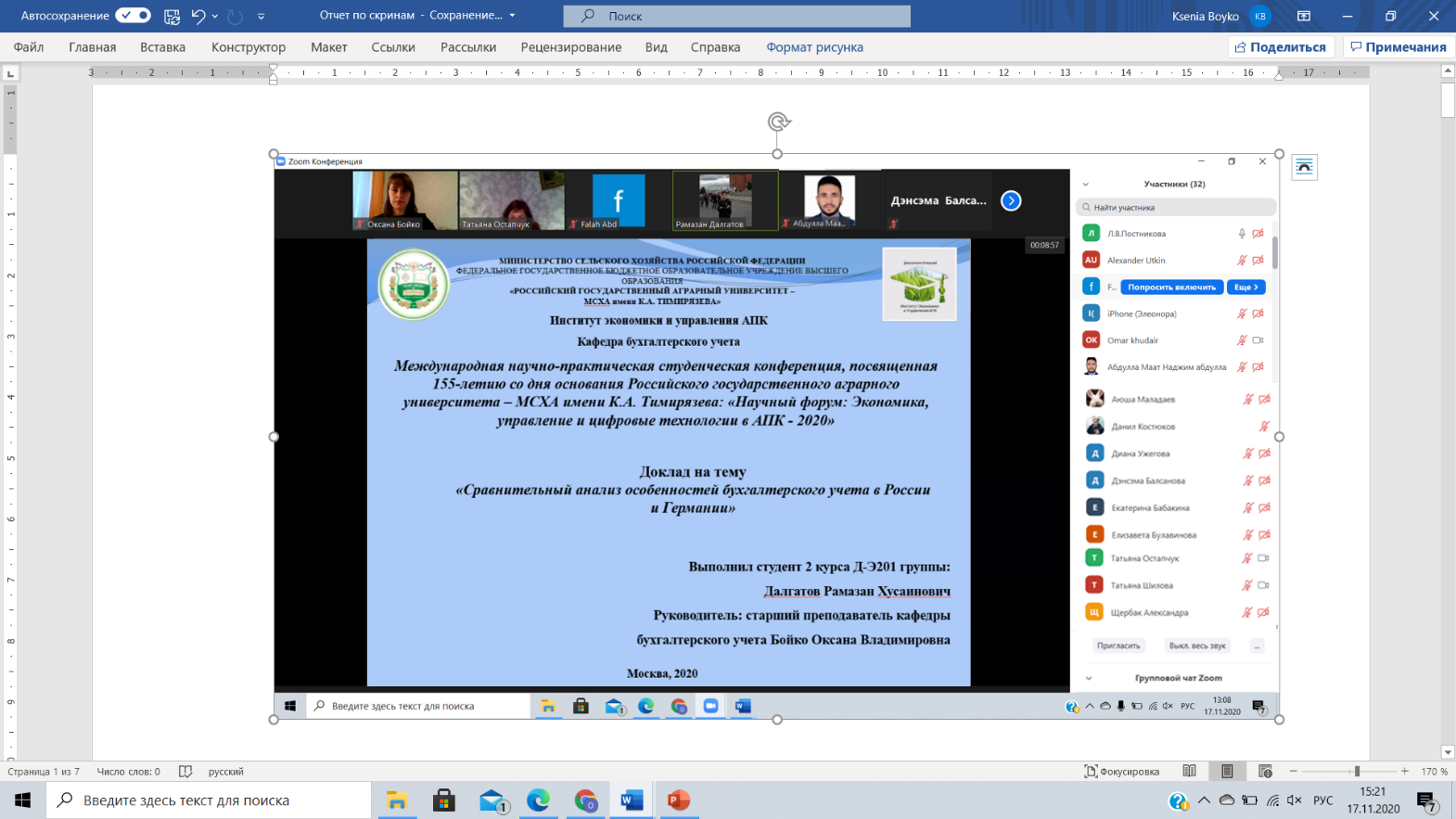Expand the Customize Quick Access Toolbar menu

261,16
